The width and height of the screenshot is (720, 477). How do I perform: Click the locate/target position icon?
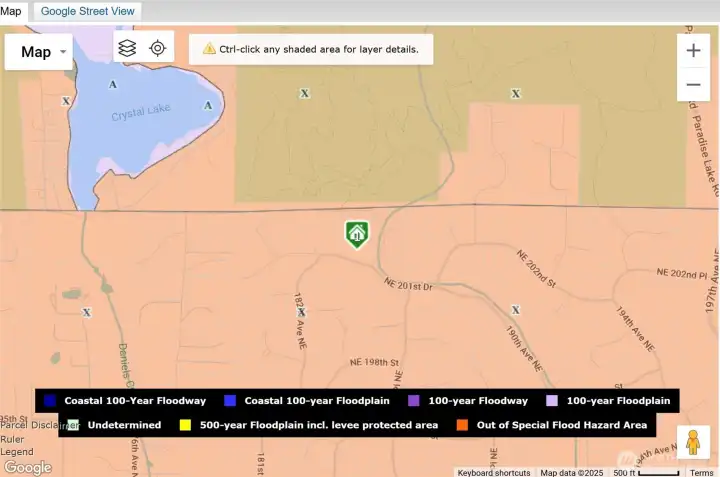pos(157,48)
